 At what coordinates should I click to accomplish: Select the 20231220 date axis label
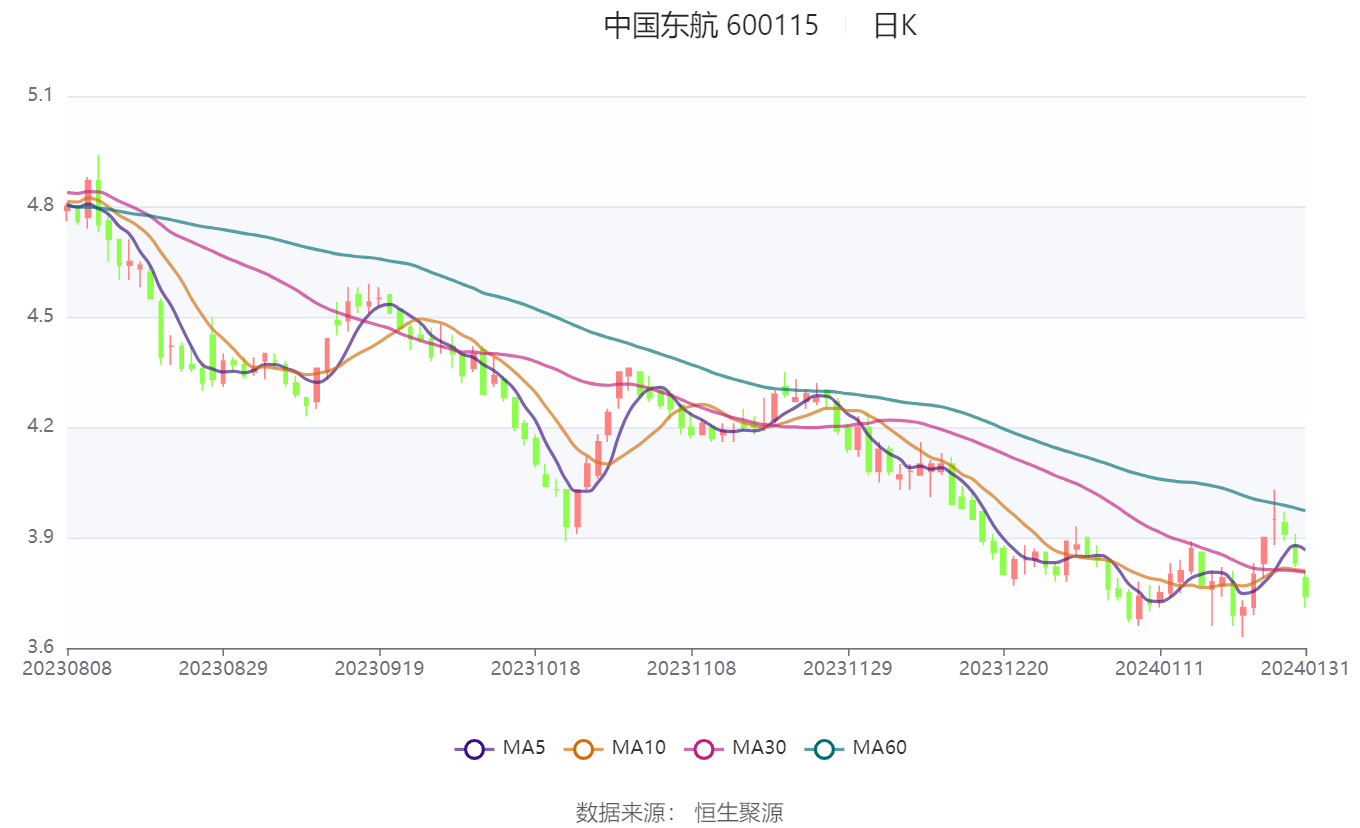tap(1004, 668)
